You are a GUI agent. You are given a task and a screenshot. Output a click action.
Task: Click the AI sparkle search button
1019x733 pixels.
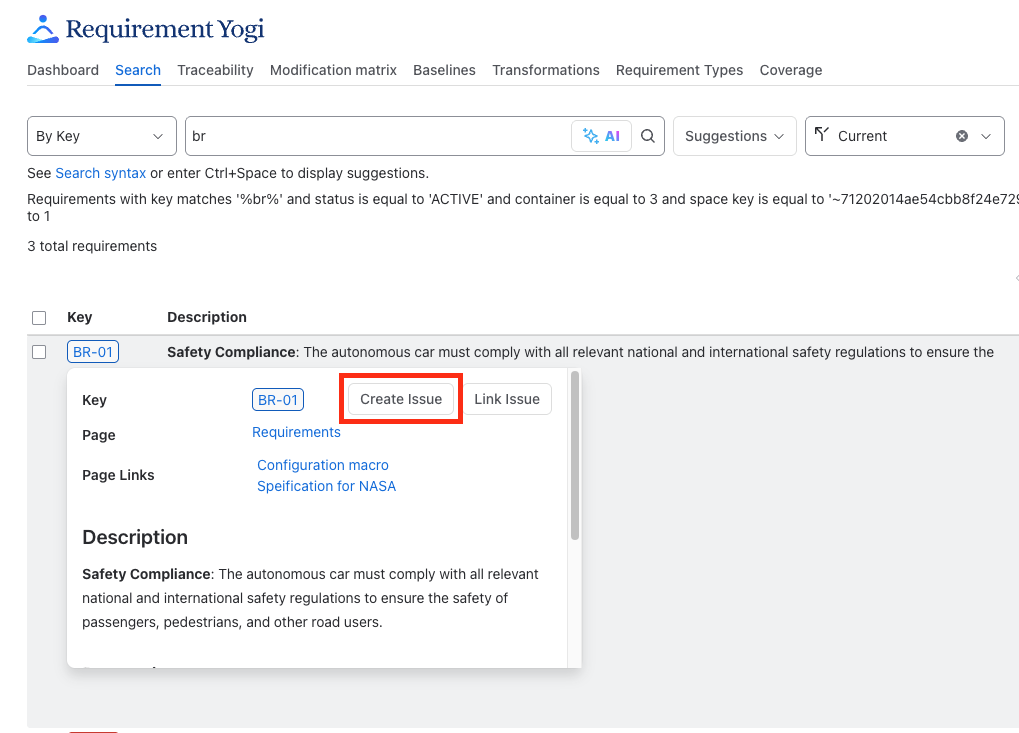coord(601,136)
